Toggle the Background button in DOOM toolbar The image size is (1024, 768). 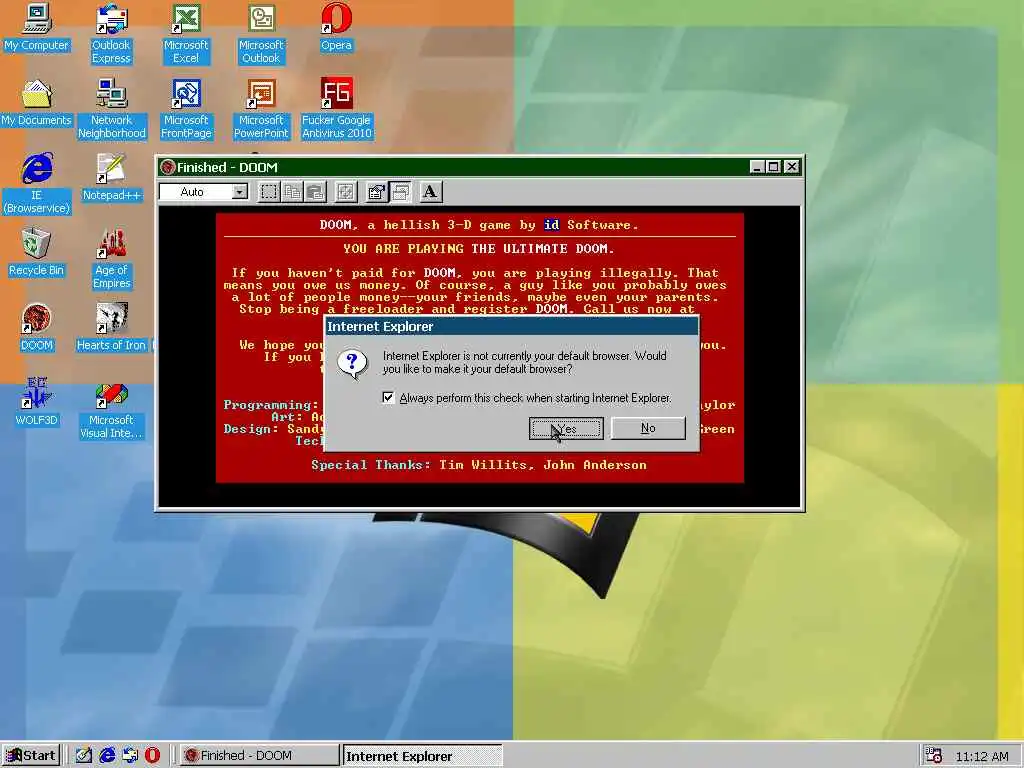[x=400, y=192]
